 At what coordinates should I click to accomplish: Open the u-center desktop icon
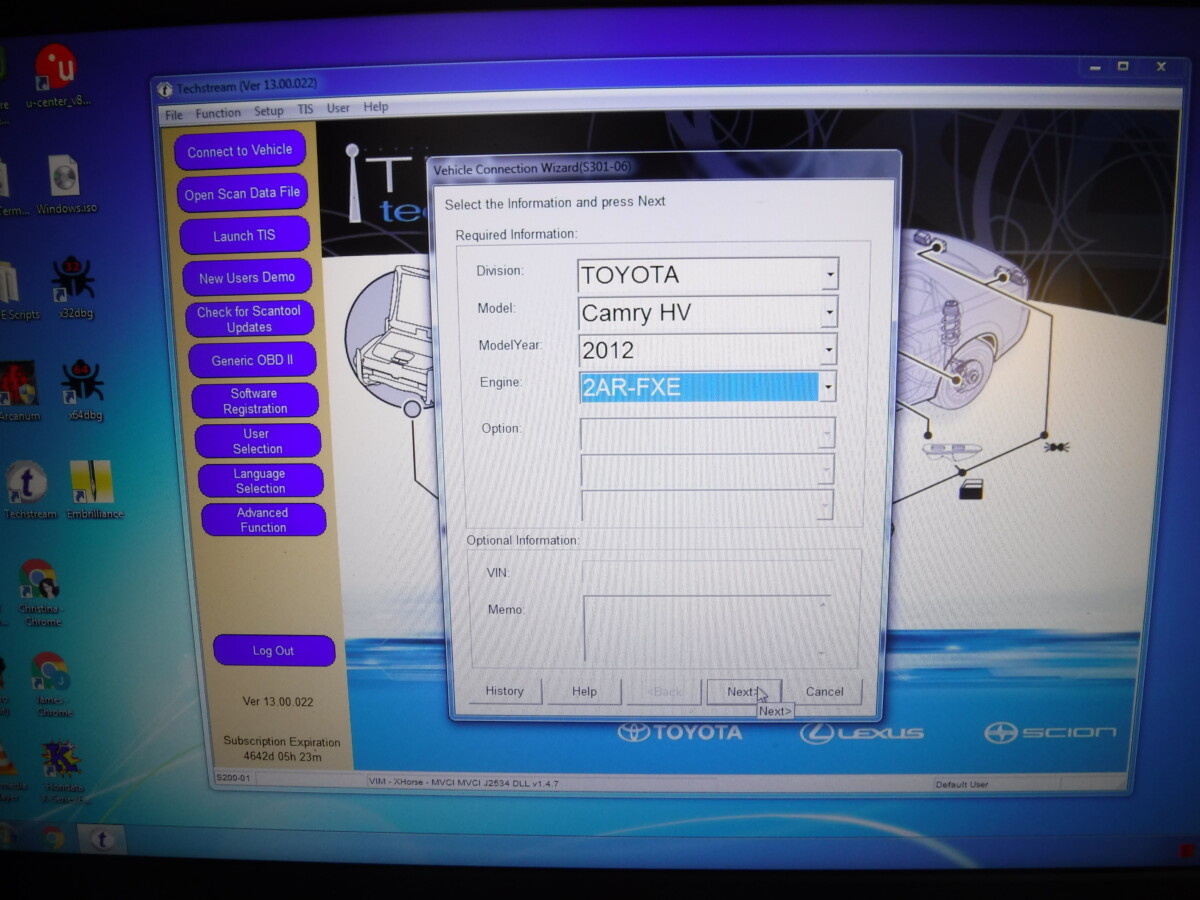(56, 75)
